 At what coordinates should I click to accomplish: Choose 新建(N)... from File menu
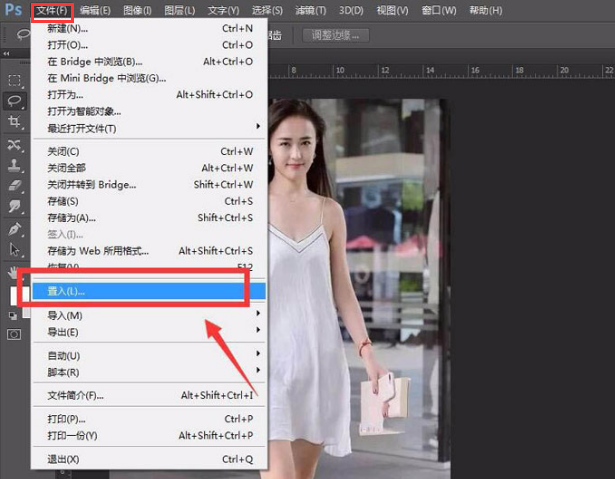click(149, 28)
